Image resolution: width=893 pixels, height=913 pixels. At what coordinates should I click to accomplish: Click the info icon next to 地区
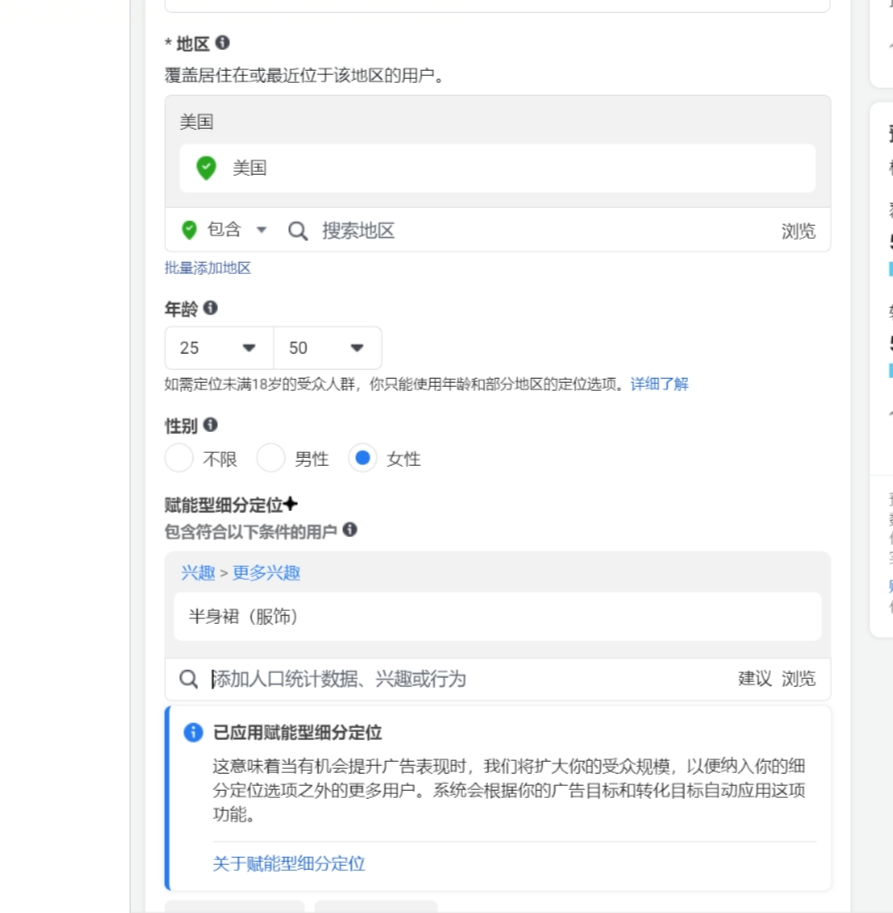click(x=222, y=43)
